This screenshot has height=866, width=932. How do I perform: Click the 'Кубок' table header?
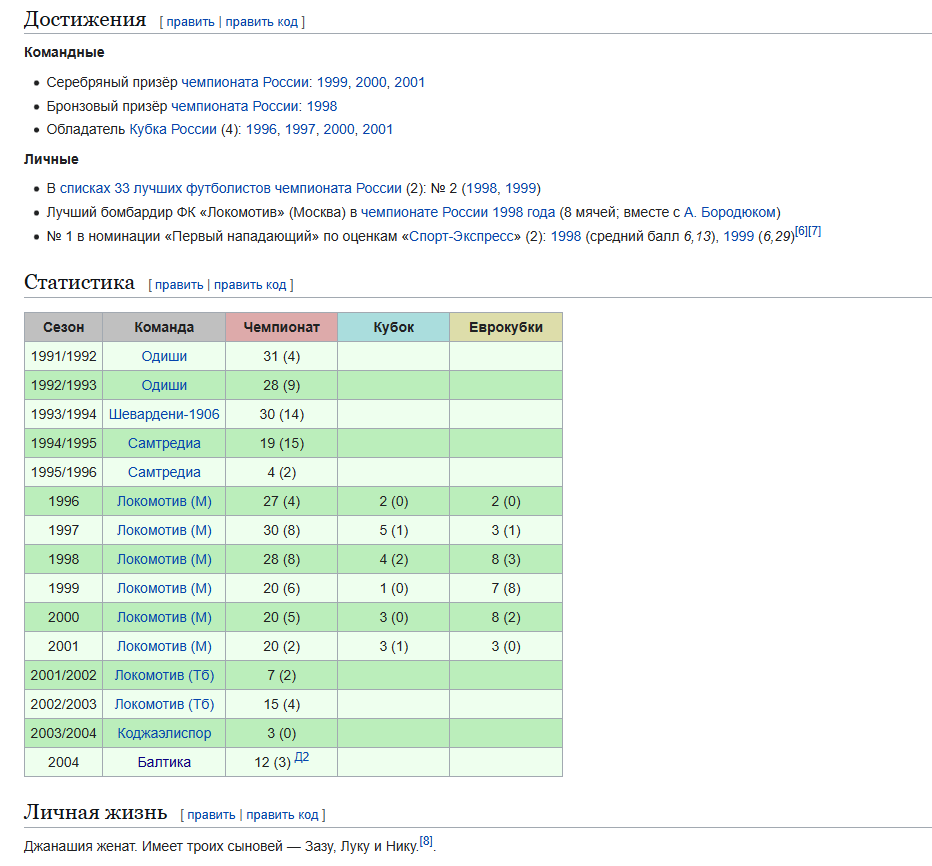tap(393, 327)
